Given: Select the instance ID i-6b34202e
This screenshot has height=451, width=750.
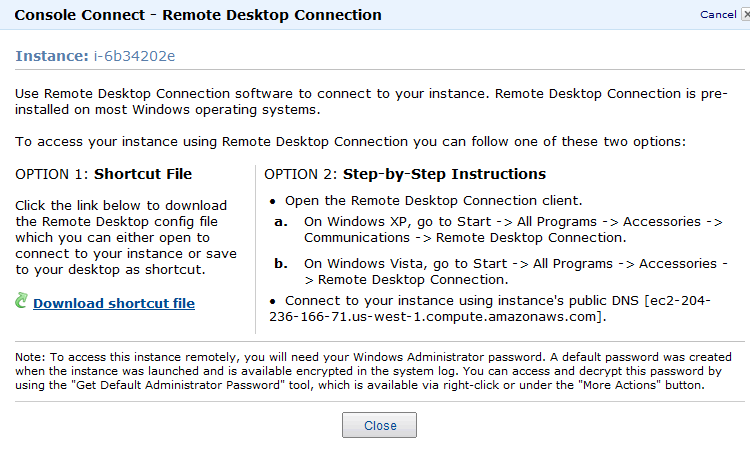Looking at the screenshot, I should tap(134, 56).
